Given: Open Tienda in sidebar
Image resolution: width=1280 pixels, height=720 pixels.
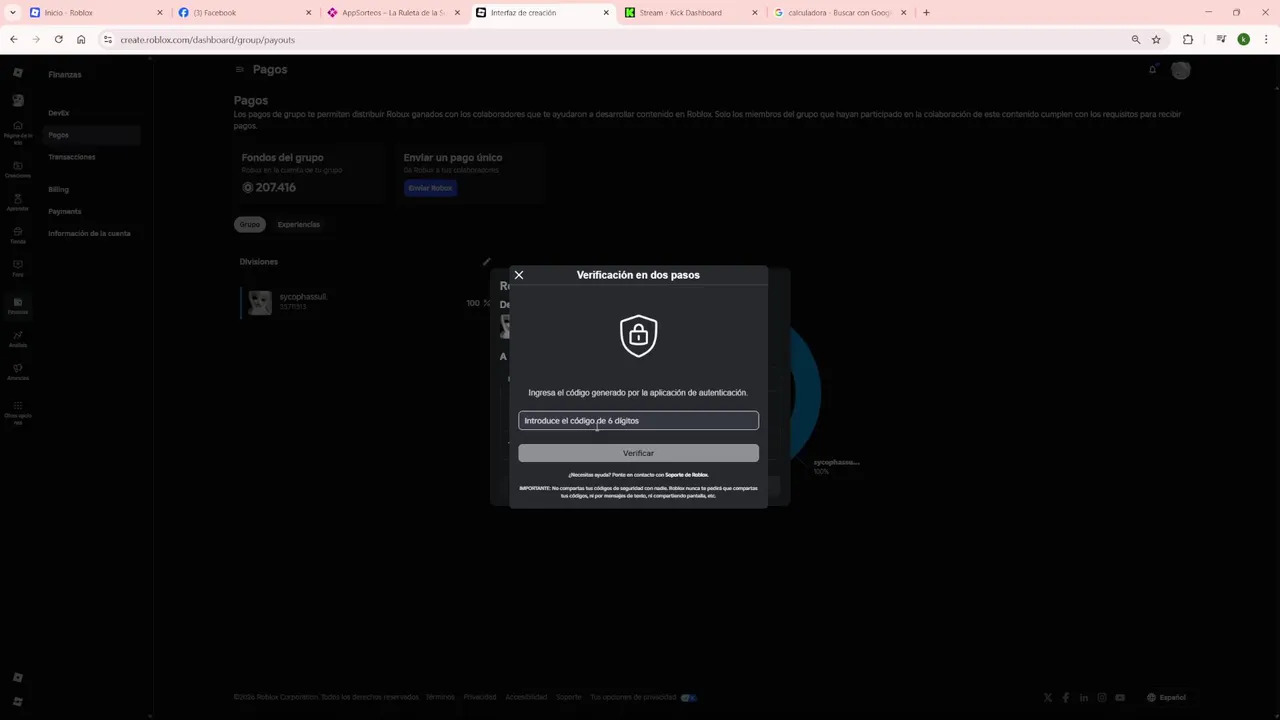Looking at the screenshot, I should pyautogui.click(x=17, y=236).
